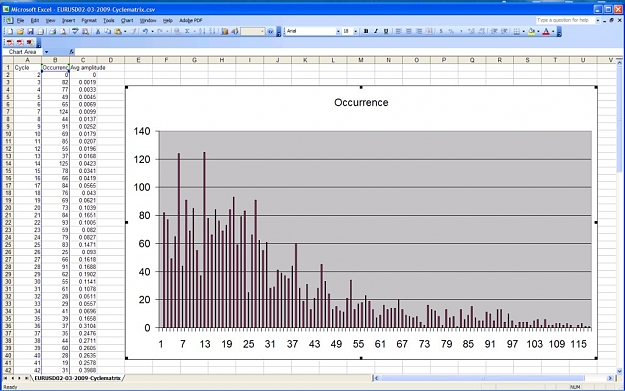Click the second Adobe PDF email icon
Image resolution: width=625 pixels, height=391 pixels.
click(x=20, y=43)
